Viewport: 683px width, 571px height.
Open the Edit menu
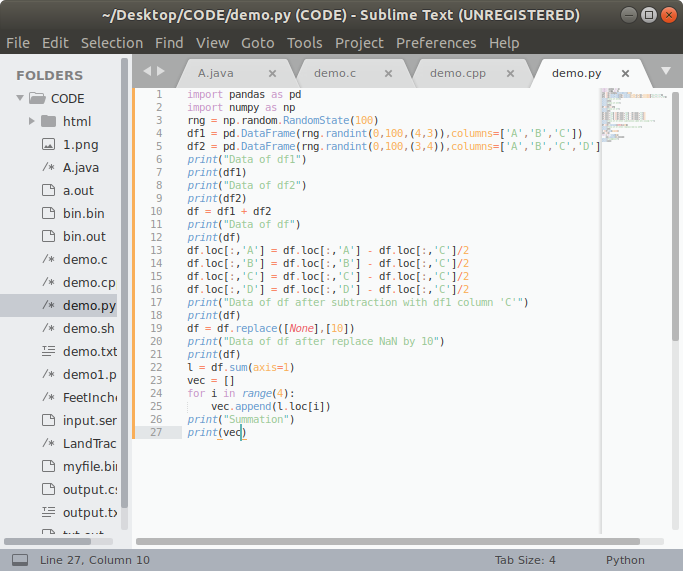pos(55,43)
